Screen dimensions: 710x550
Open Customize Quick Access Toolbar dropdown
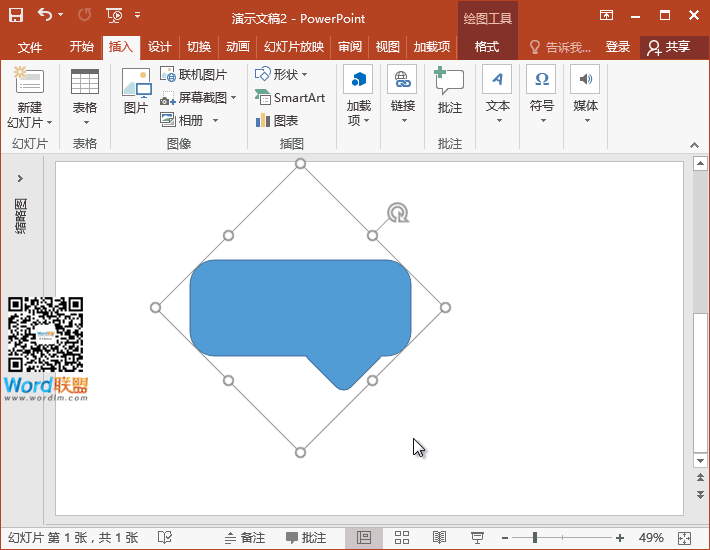[x=138, y=15]
